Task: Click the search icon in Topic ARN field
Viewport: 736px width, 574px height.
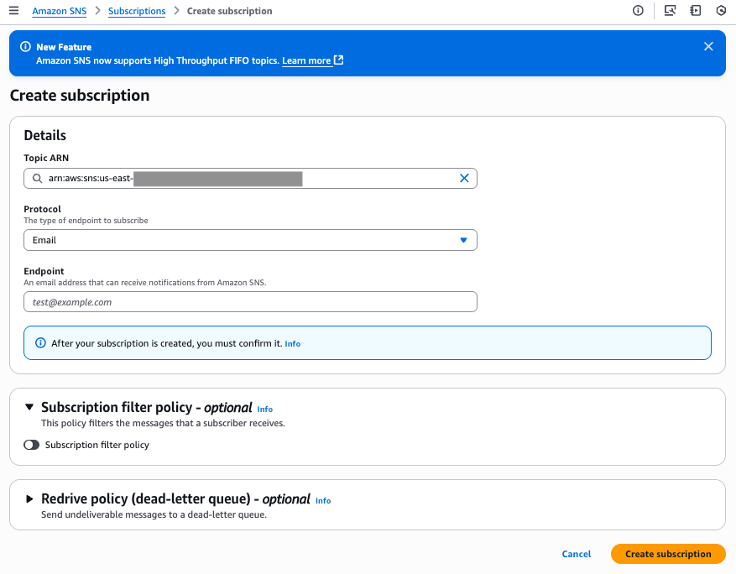Action: 36,178
